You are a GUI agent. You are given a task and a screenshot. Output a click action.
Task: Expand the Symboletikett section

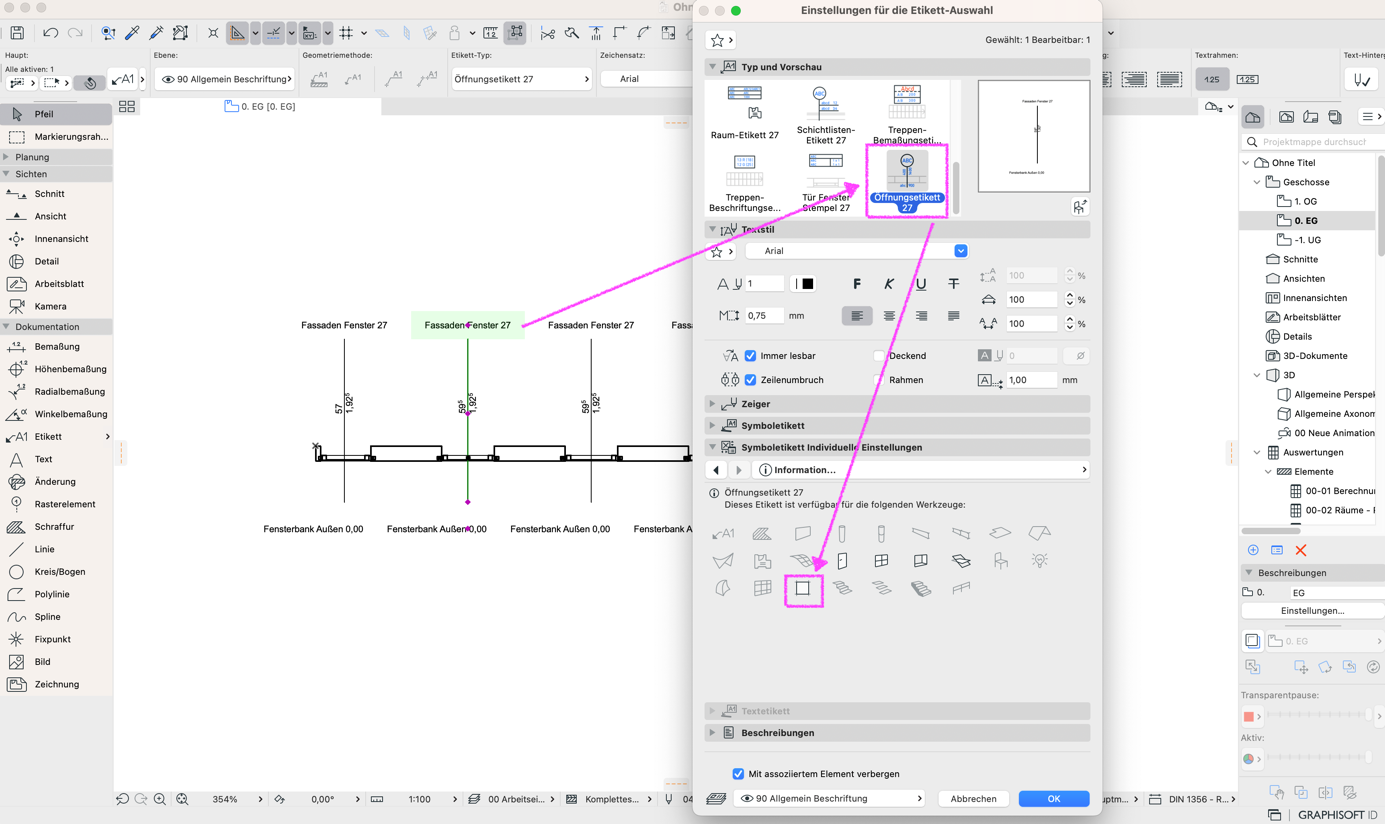pyautogui.click(x=897, y=426)
